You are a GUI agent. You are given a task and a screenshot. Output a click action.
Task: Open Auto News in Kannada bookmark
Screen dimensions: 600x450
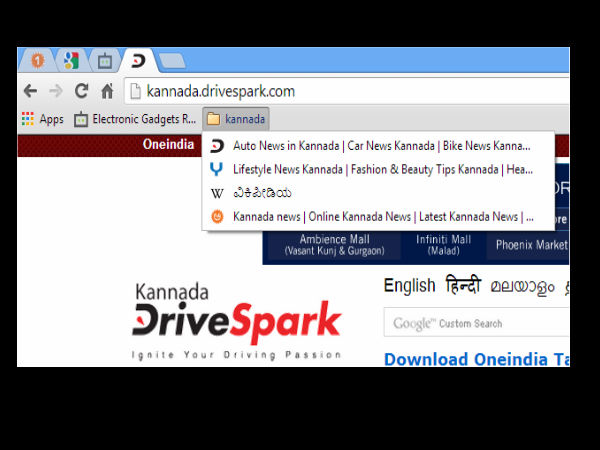[378, 146]
